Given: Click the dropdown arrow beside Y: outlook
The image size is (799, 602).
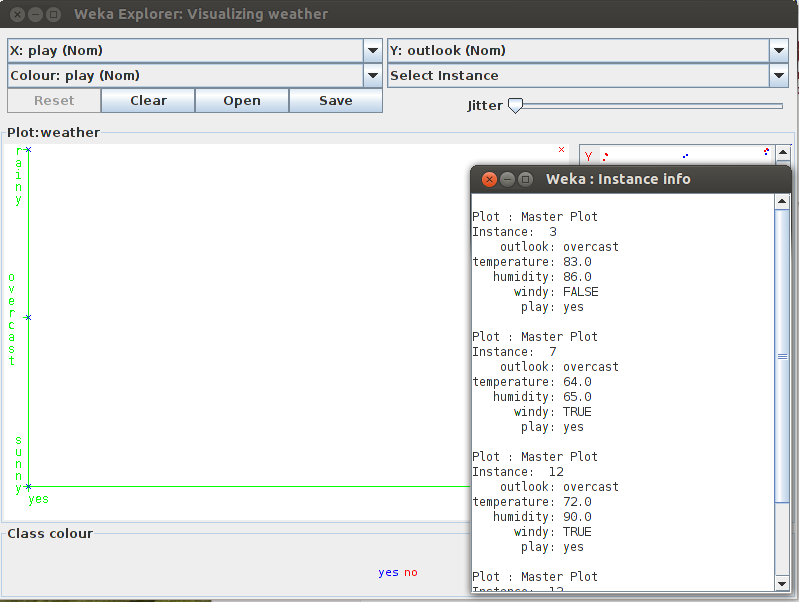Looking at the screenshot, I should (778, 50).
